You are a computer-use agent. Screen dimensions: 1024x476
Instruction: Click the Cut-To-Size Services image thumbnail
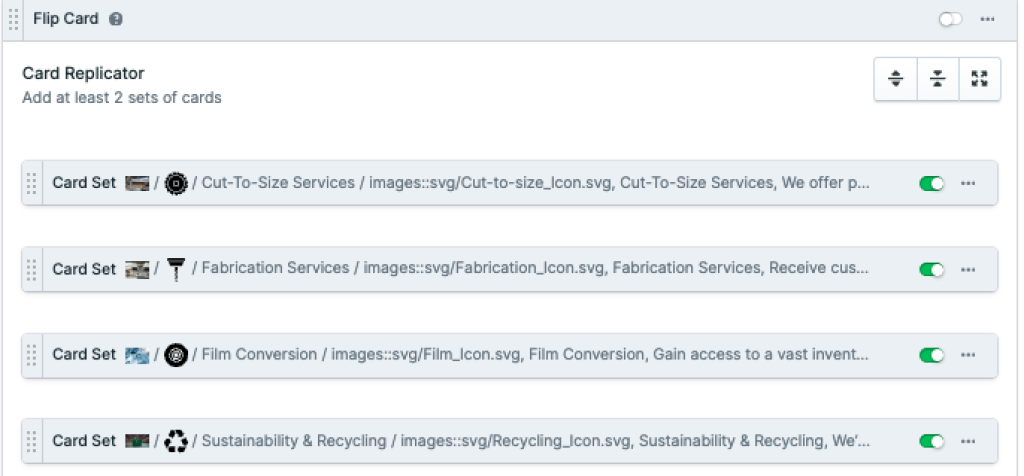tap(137, 183)
